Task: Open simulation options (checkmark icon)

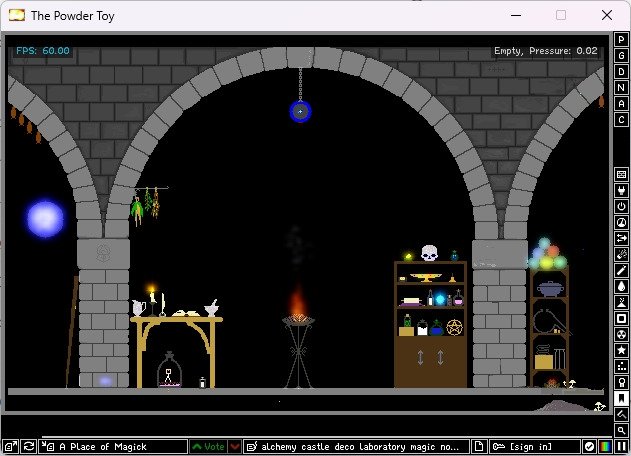Action: tap(589, 446)
